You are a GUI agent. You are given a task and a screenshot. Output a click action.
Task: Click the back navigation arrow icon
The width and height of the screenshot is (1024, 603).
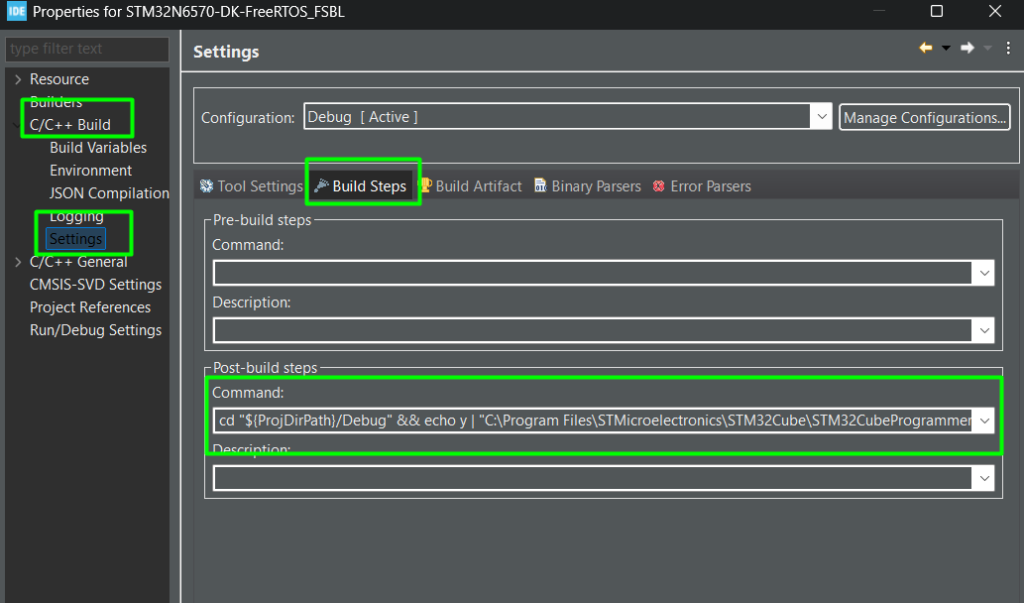926,48
